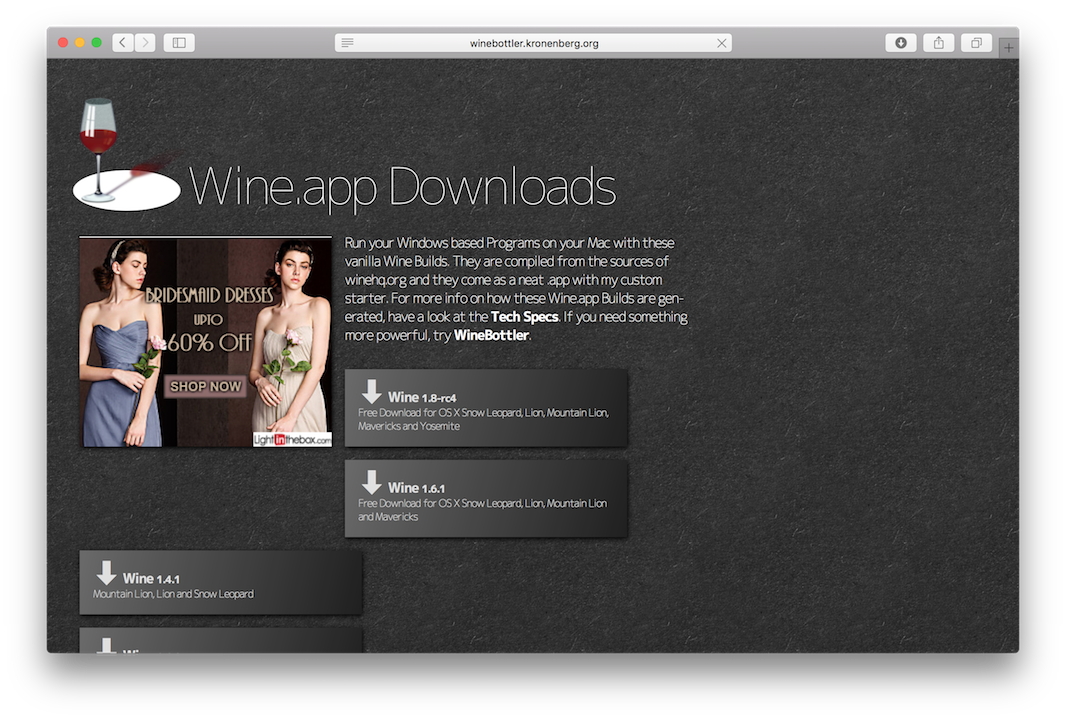Download Wine 1.8-rc4 title link
1066x720 pixels.
pos(422,397)
